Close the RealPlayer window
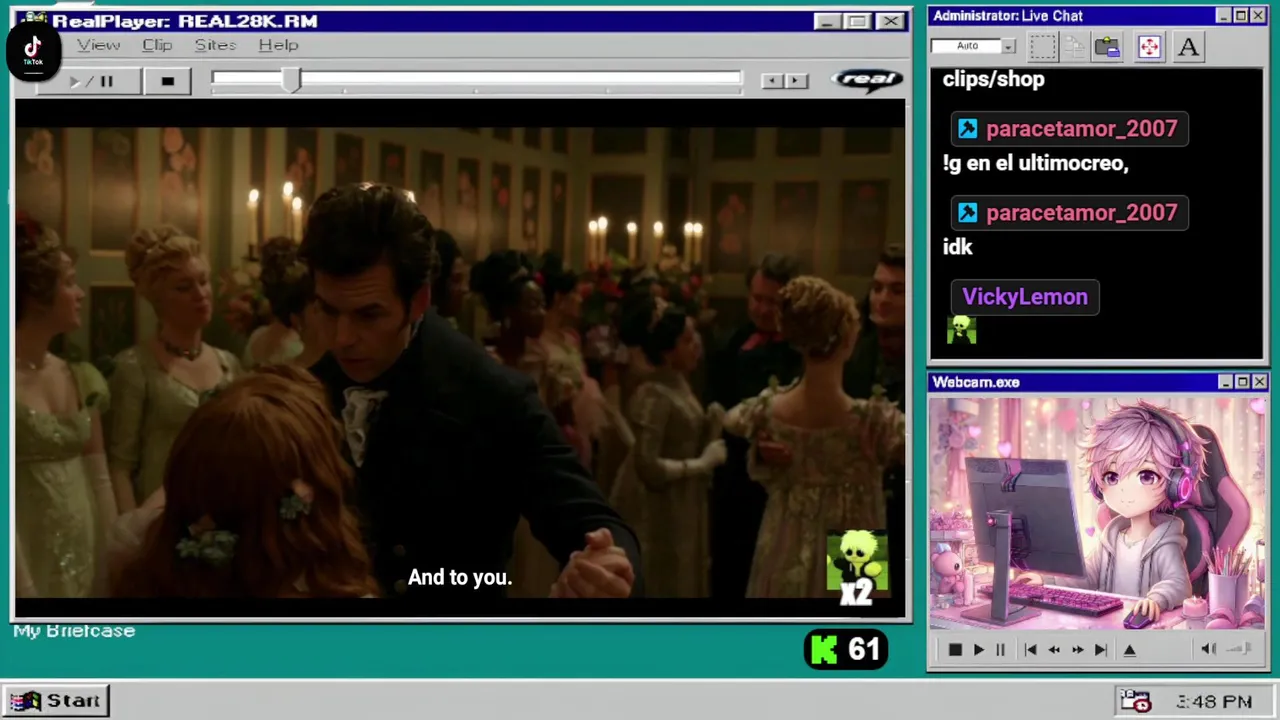This screenshot has height=720, width=1280. [890, 21]
